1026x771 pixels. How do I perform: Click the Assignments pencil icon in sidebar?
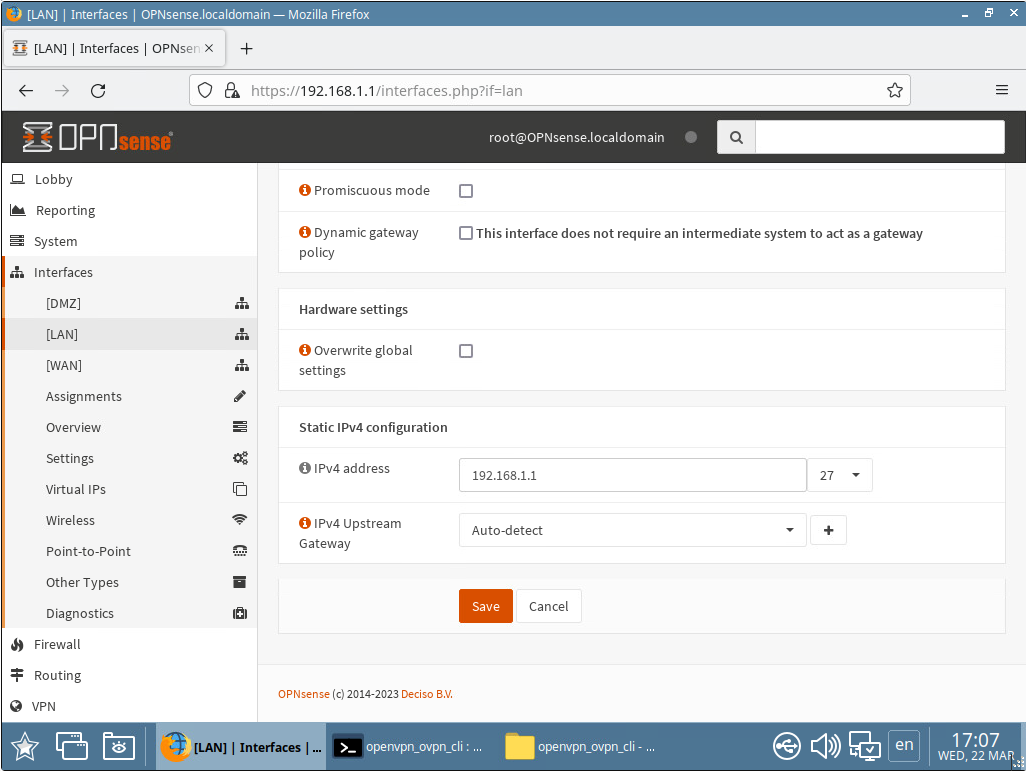(x=240, y=396)
